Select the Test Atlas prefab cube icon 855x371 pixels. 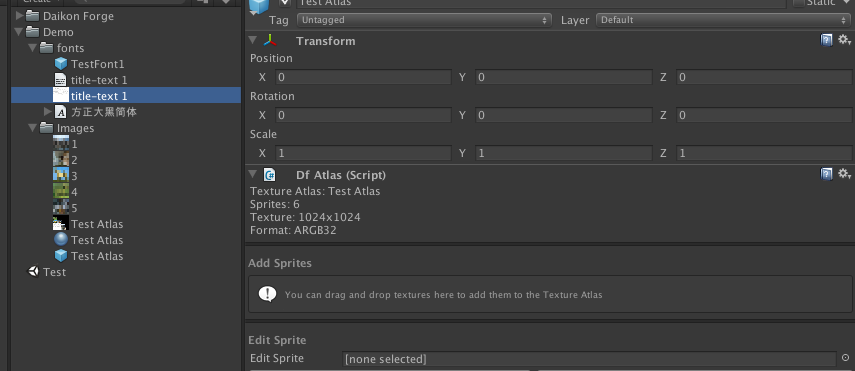[61, 255]
